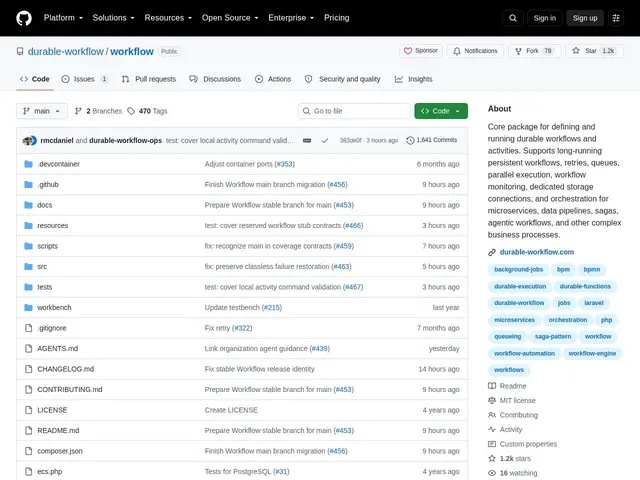The image size is (640, 480).
Task: Open the .gitignore file
Action: 52,328
